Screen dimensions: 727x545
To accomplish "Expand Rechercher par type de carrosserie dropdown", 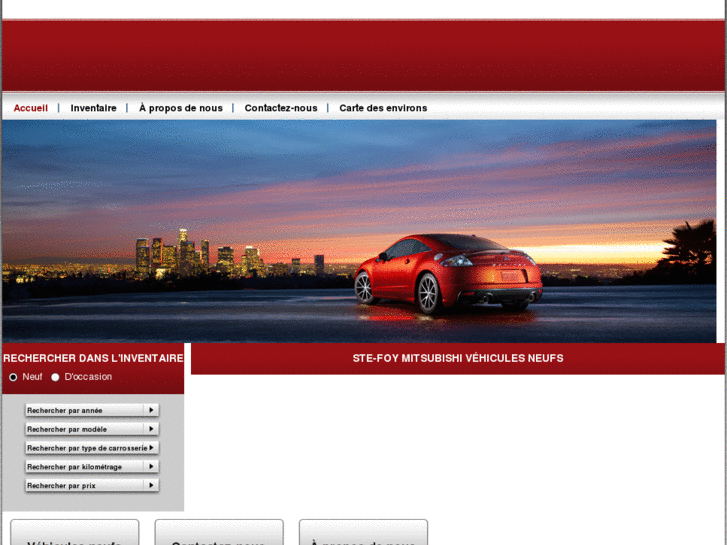I will 92,448.
